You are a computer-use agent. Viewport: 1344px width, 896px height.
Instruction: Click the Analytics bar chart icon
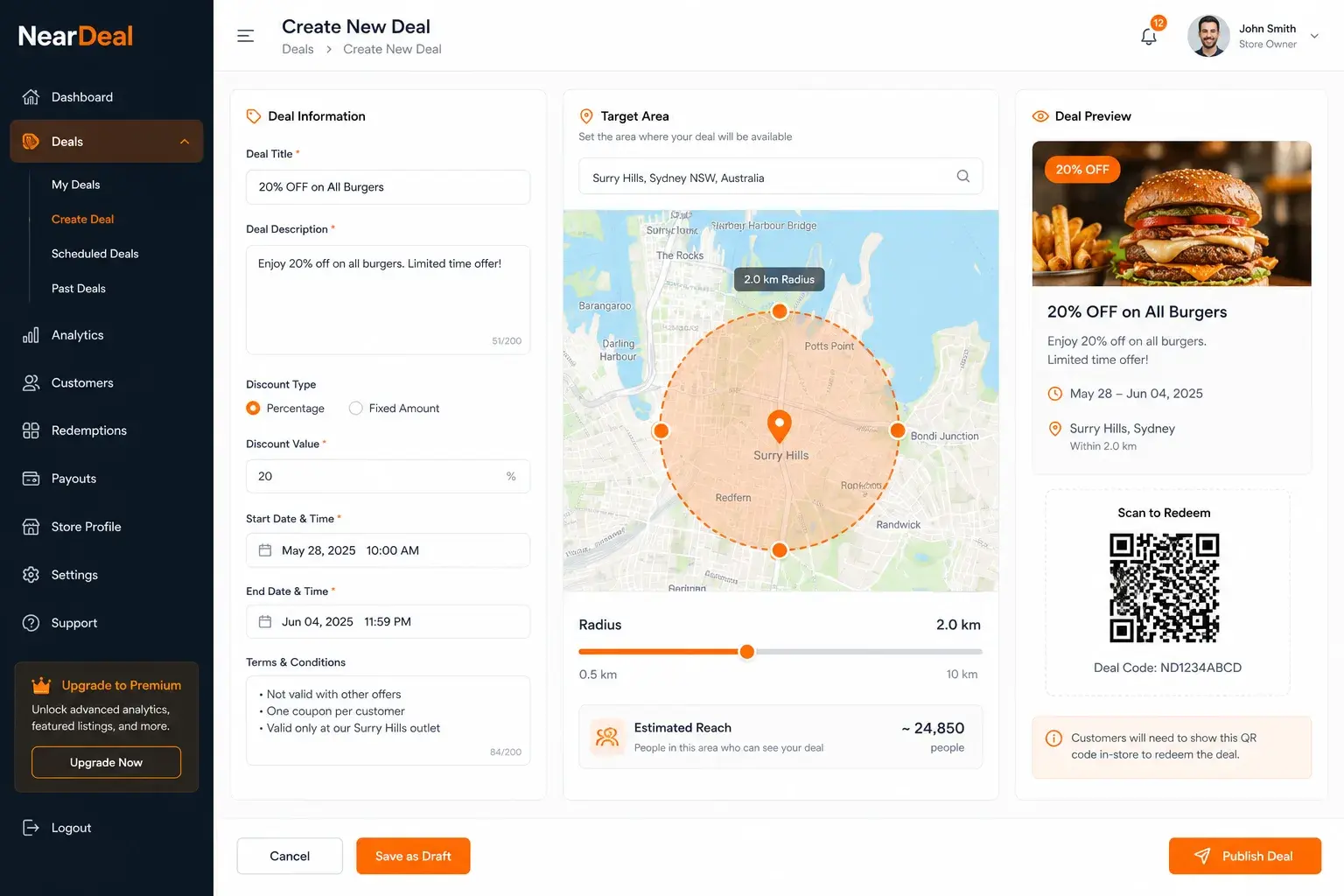pyautogui.click(x=31, y=335)
